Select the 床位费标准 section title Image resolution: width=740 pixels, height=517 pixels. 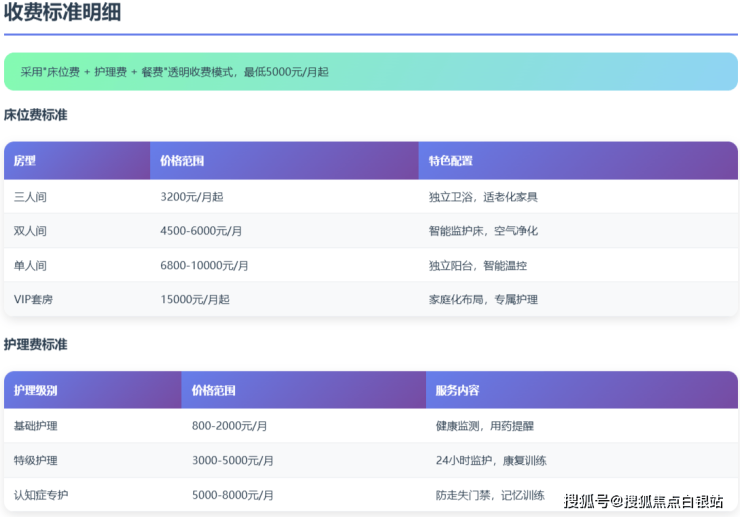(x=36, y=115)
